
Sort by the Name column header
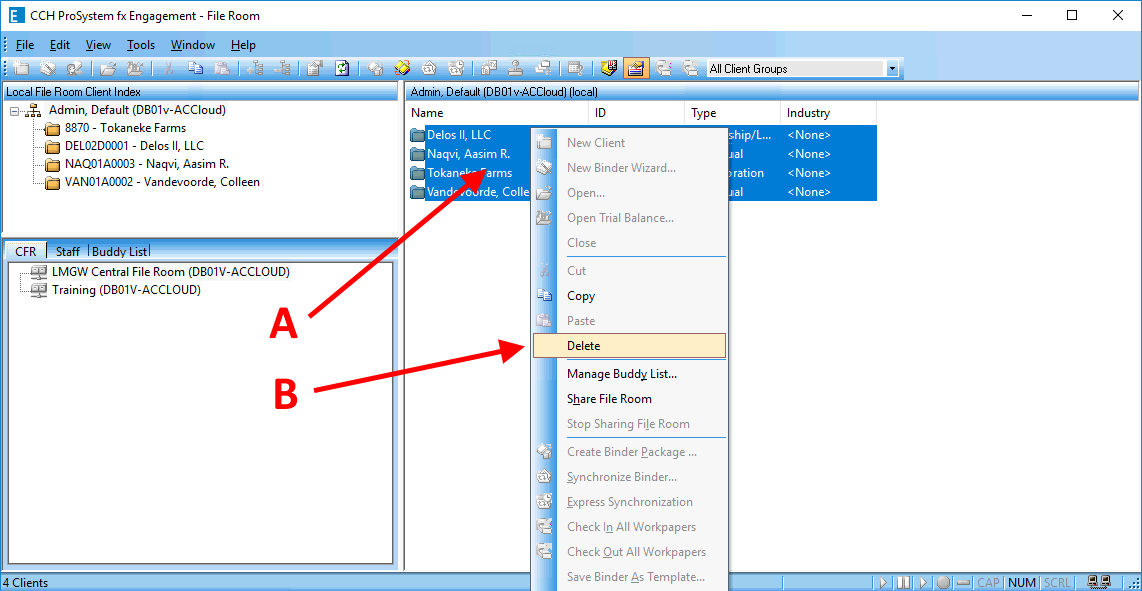tap(496, 113)
